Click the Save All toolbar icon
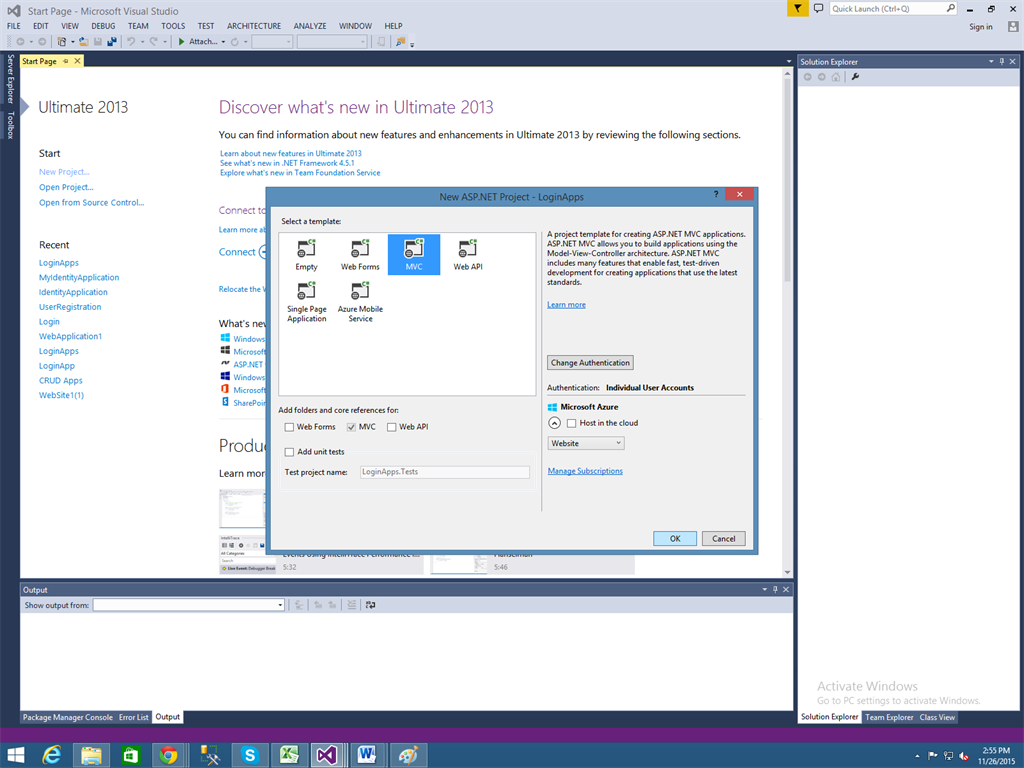This screenshot has width=1024, height=768. [x=112, y=42]
